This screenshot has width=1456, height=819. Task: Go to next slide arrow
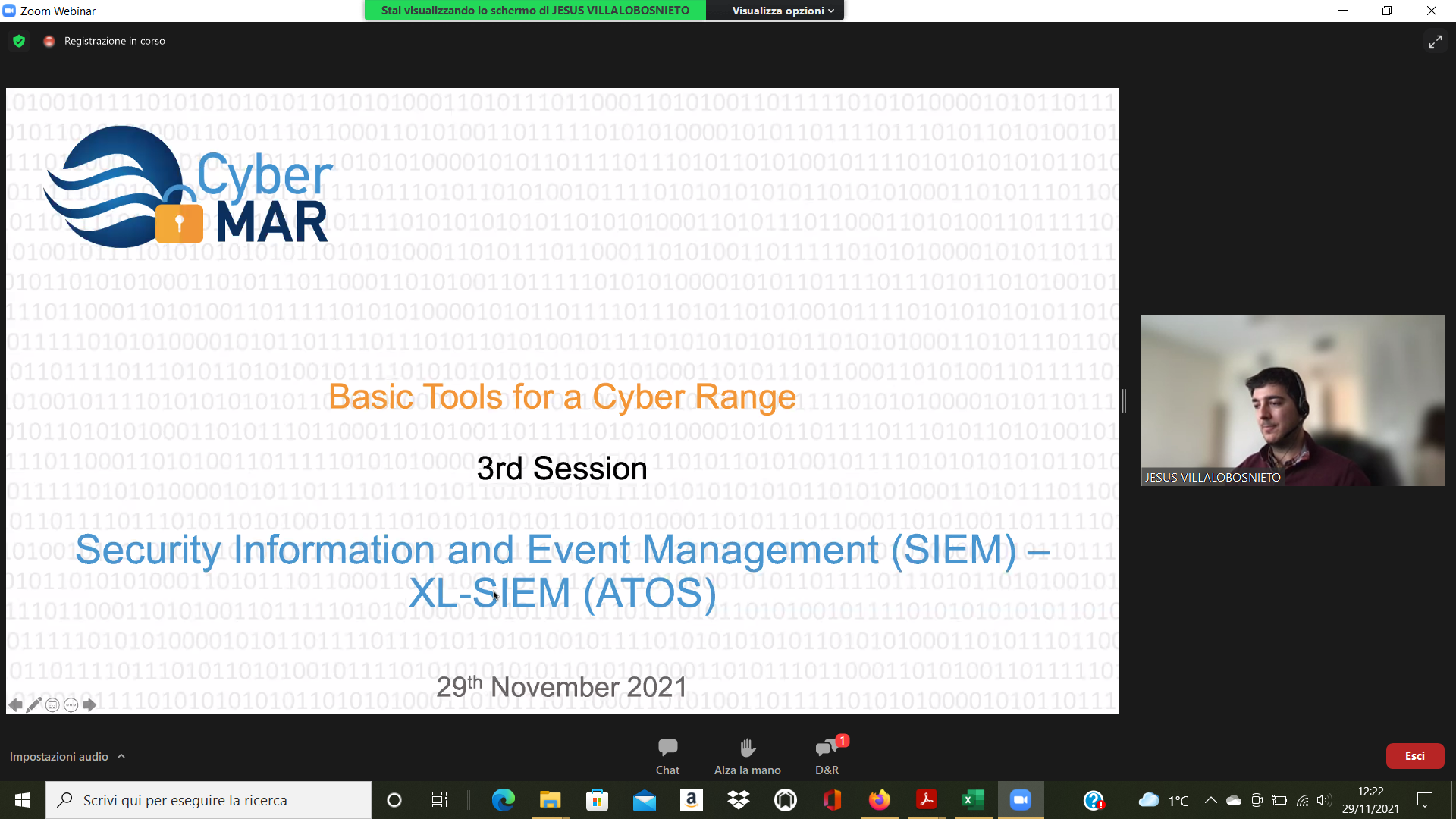click(x=89, y=705)
